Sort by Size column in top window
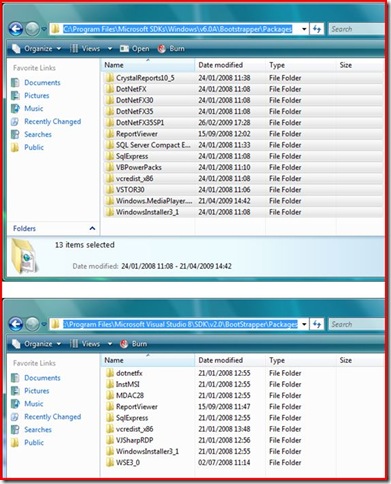Image resolution: width=391 pixels, height=484 pixels. [360, 65]
